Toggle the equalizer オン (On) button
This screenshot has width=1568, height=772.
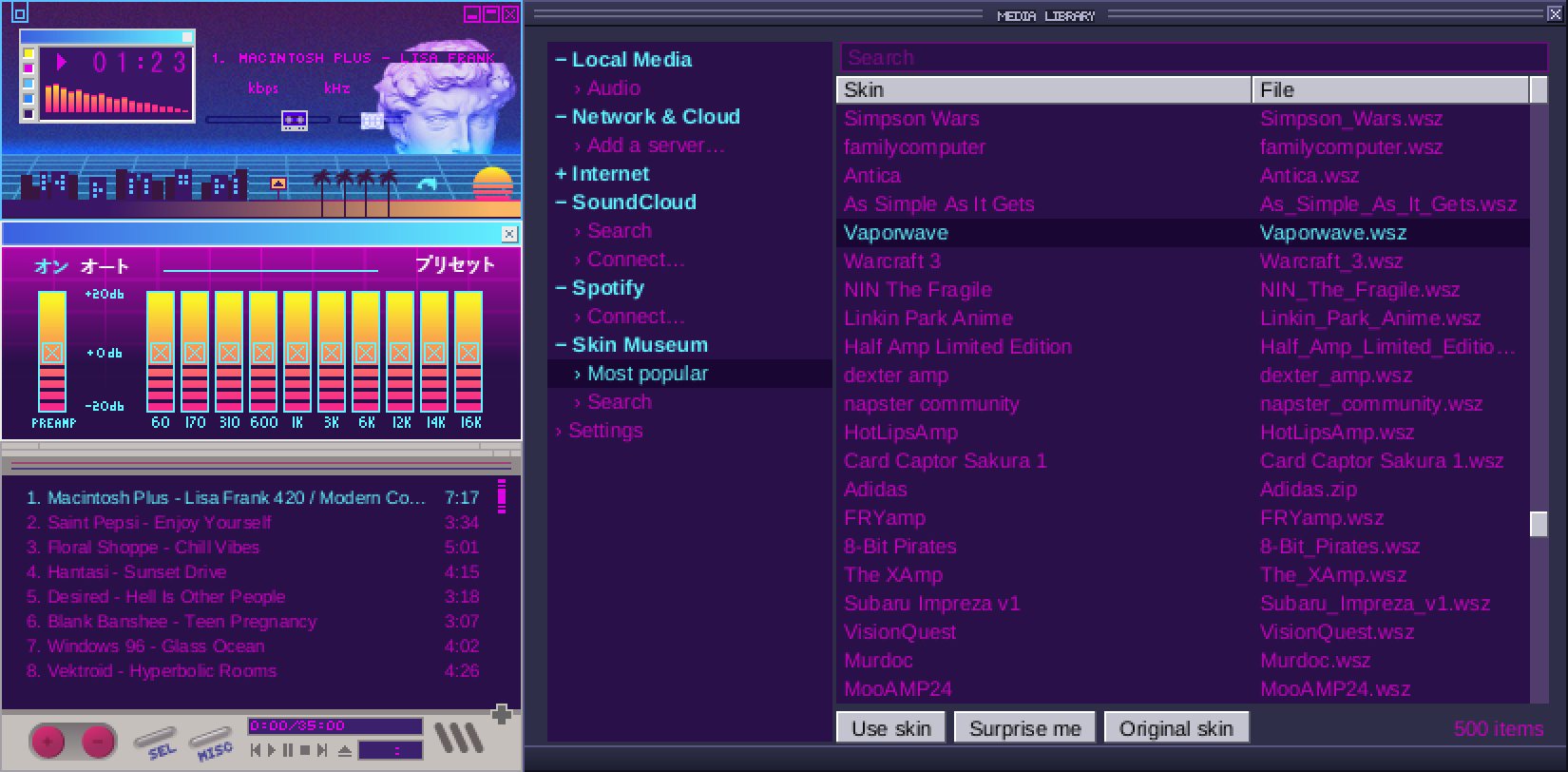(x=51, y=266)
